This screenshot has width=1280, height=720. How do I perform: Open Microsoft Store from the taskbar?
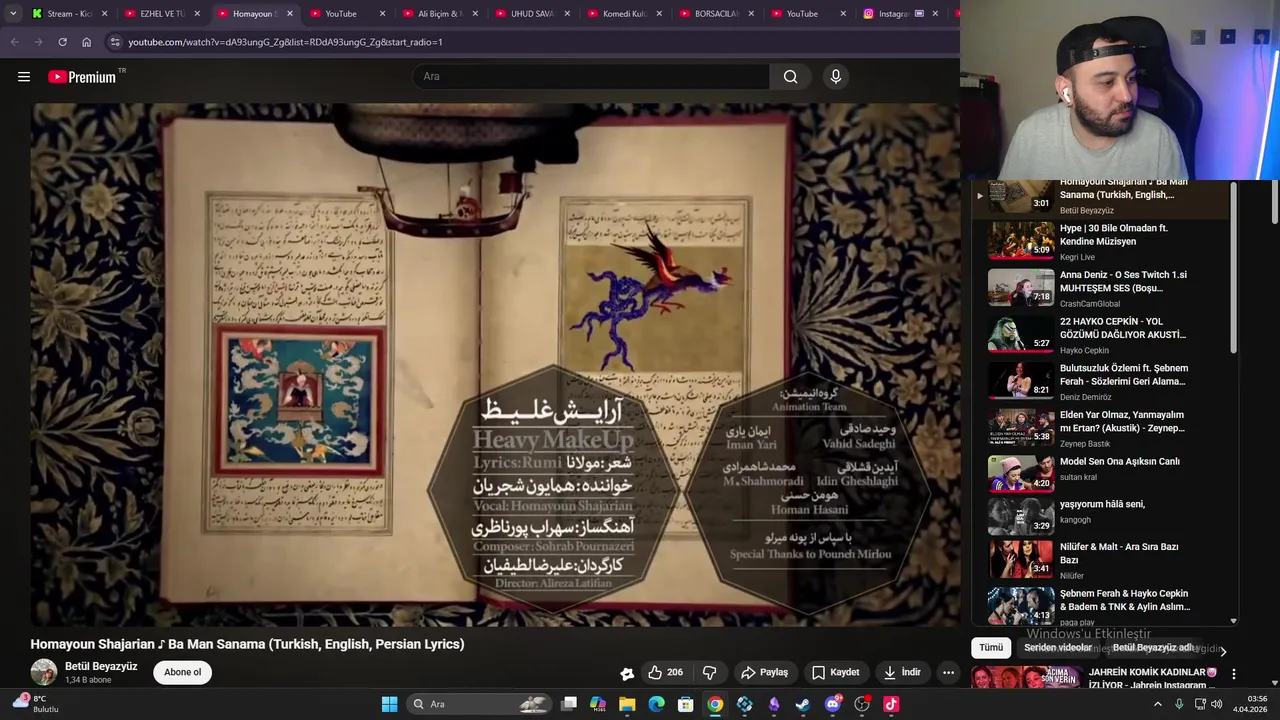pyautogui.click(x=686, y=704)
